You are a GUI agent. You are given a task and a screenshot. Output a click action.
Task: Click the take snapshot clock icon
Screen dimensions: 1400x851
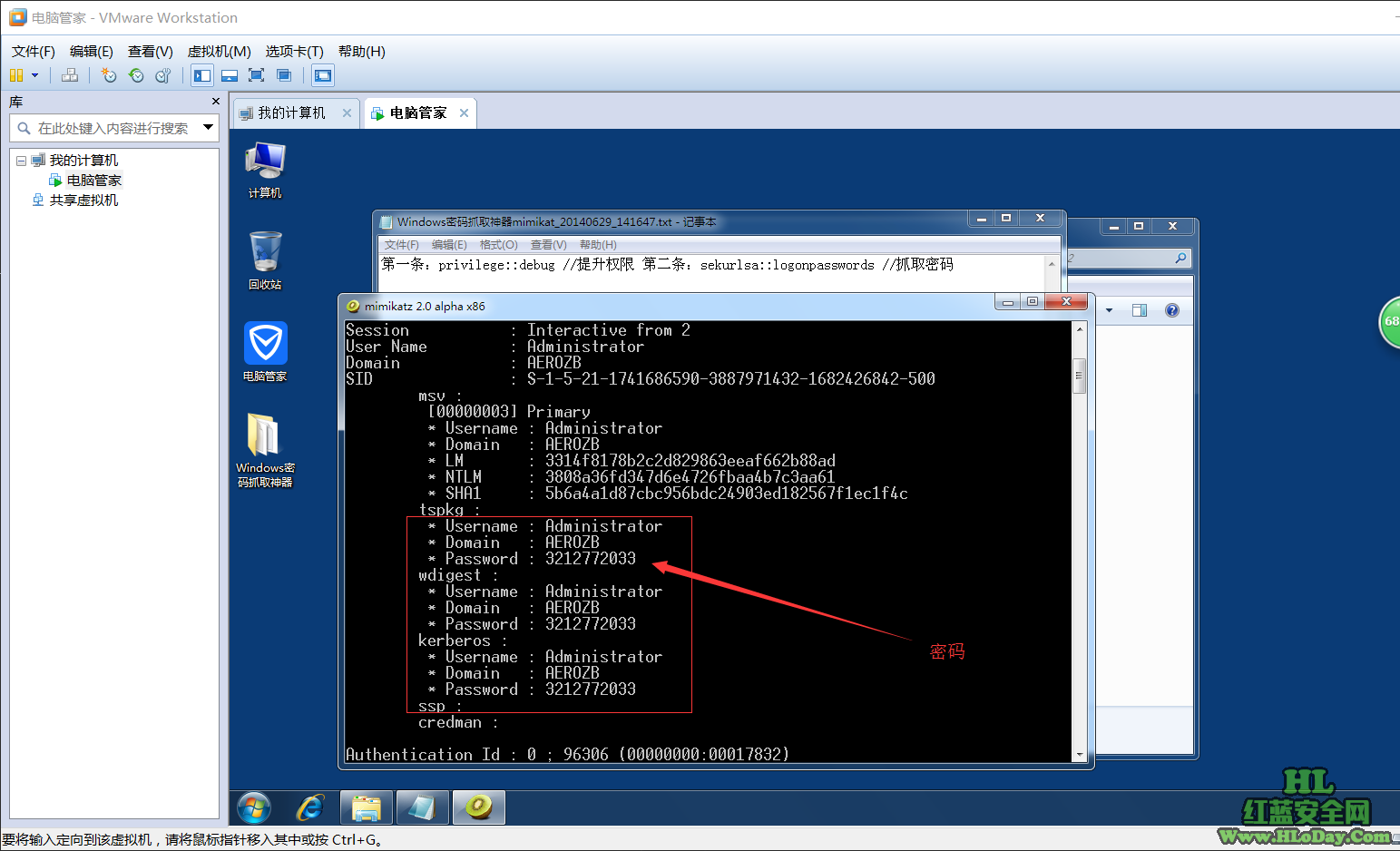coord(109,75)
